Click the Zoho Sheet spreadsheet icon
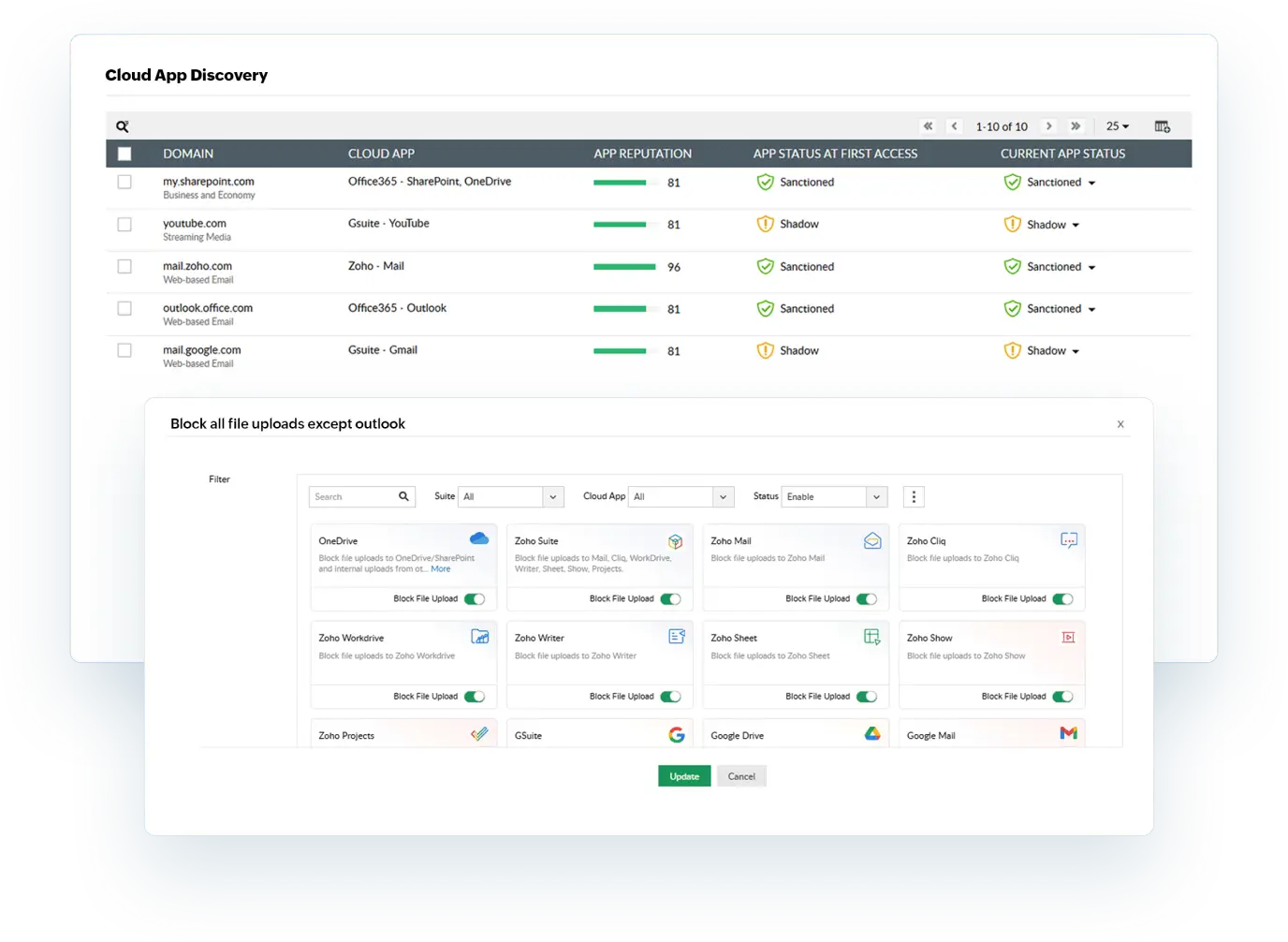Image resolution: width=1288 pixels, height=942 pixels. pos(872,637)
